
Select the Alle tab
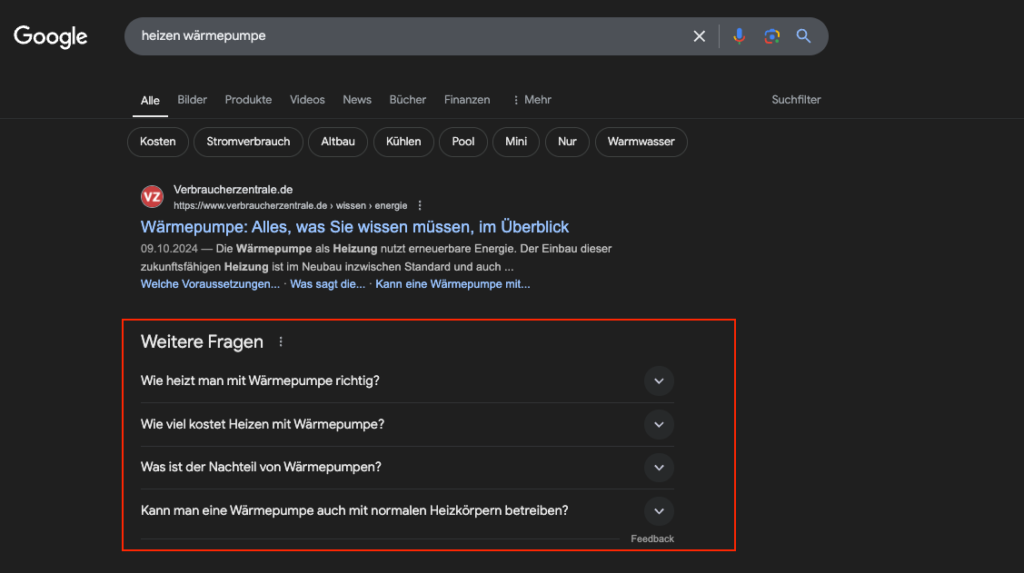point(150,101)
